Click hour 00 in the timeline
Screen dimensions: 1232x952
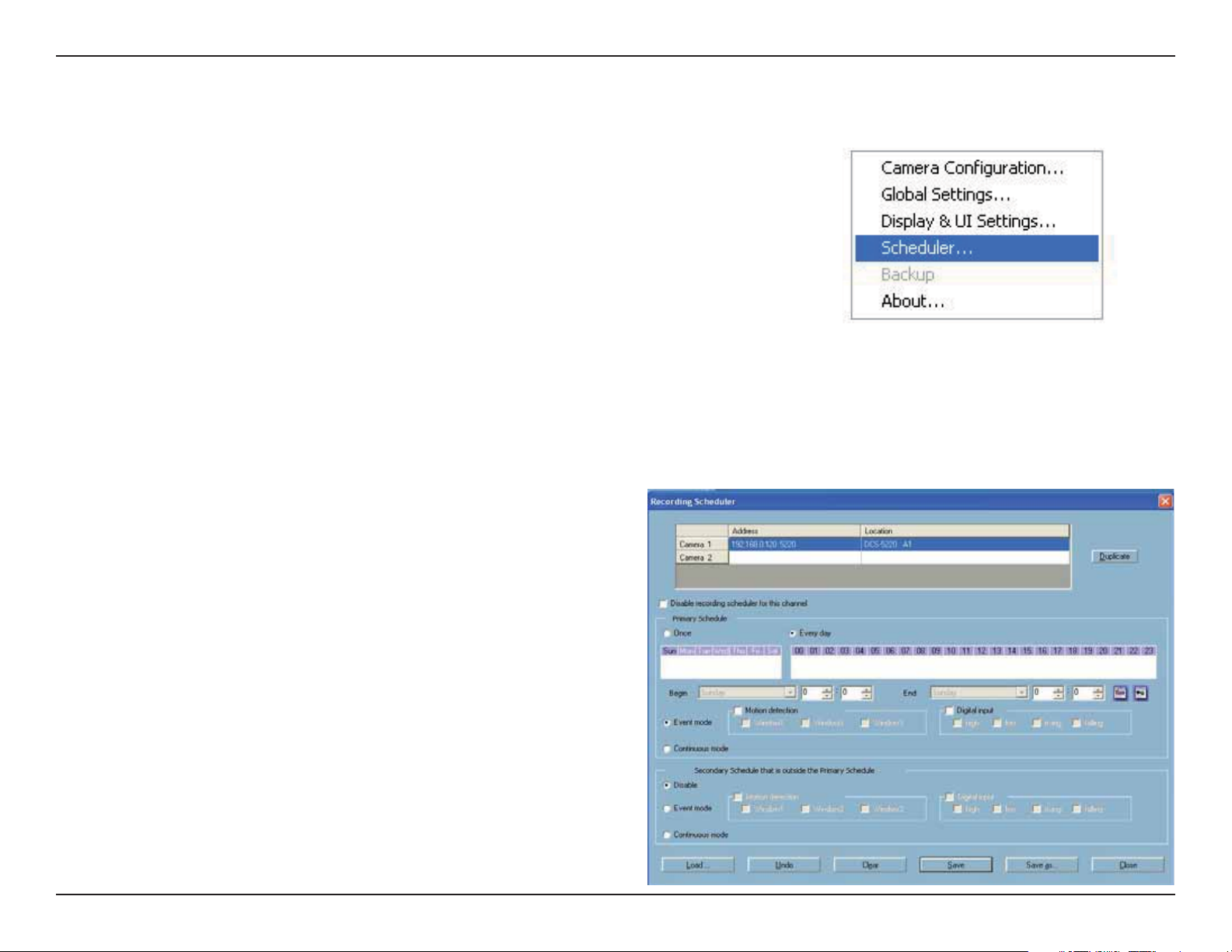799,650
